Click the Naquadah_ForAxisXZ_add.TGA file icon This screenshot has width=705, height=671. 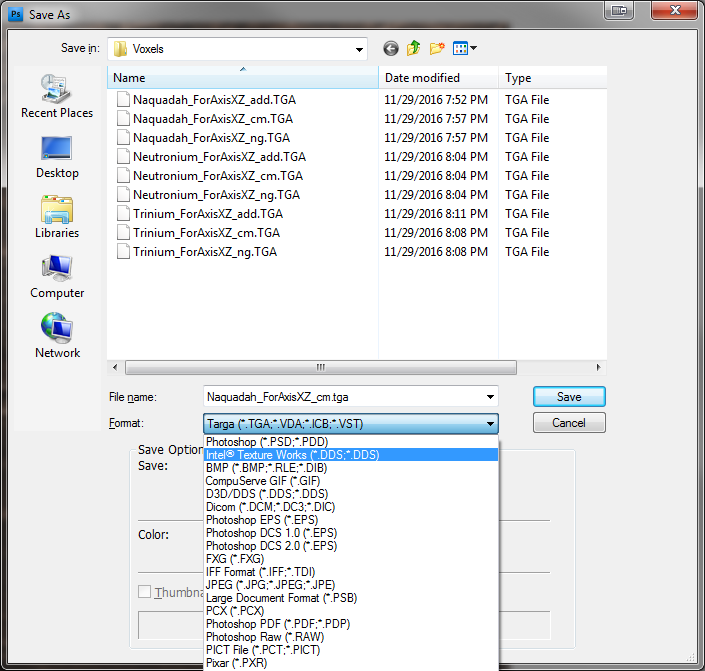123,99
